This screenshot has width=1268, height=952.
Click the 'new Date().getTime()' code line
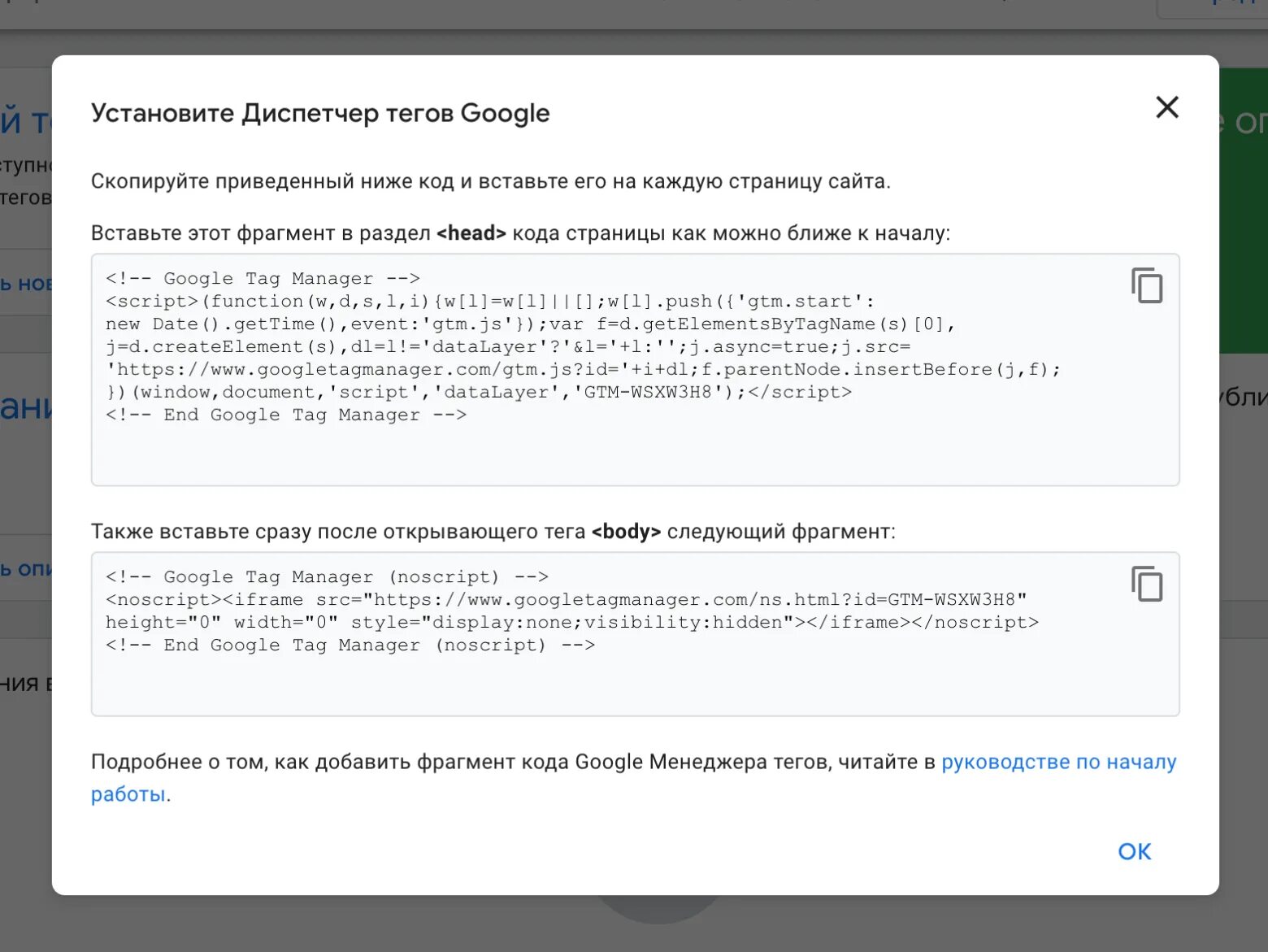coord(531,324)
